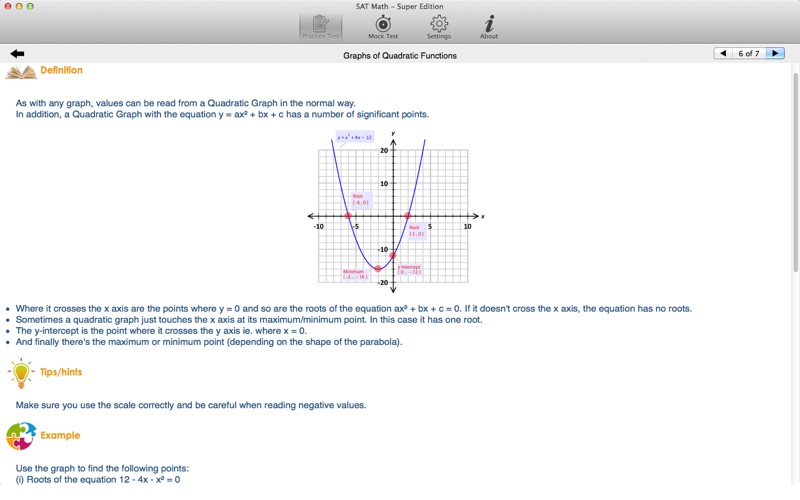Open the Practice Test toolbar icon

click(320, 27)
